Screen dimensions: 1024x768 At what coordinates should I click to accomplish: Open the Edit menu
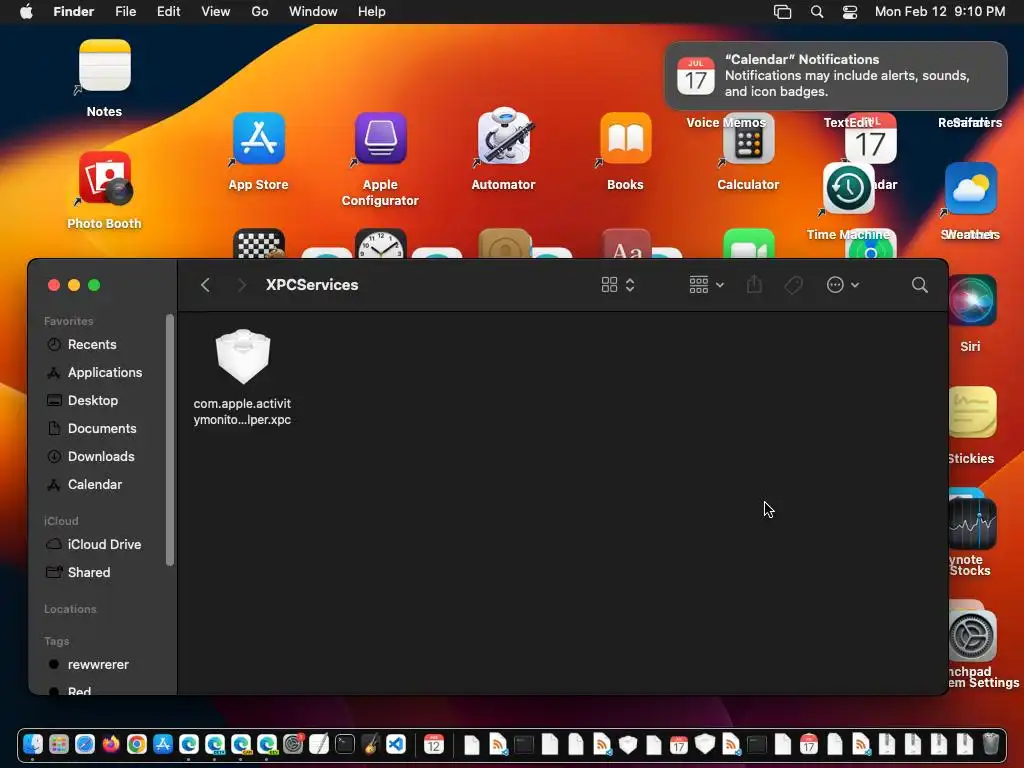point(168,12)
